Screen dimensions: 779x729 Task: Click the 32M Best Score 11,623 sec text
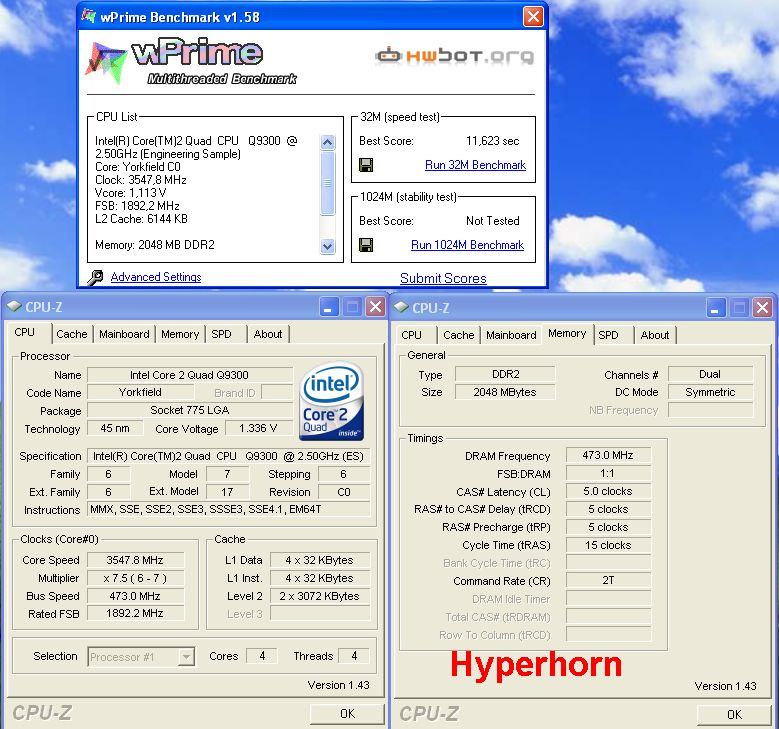pos(493,141)
